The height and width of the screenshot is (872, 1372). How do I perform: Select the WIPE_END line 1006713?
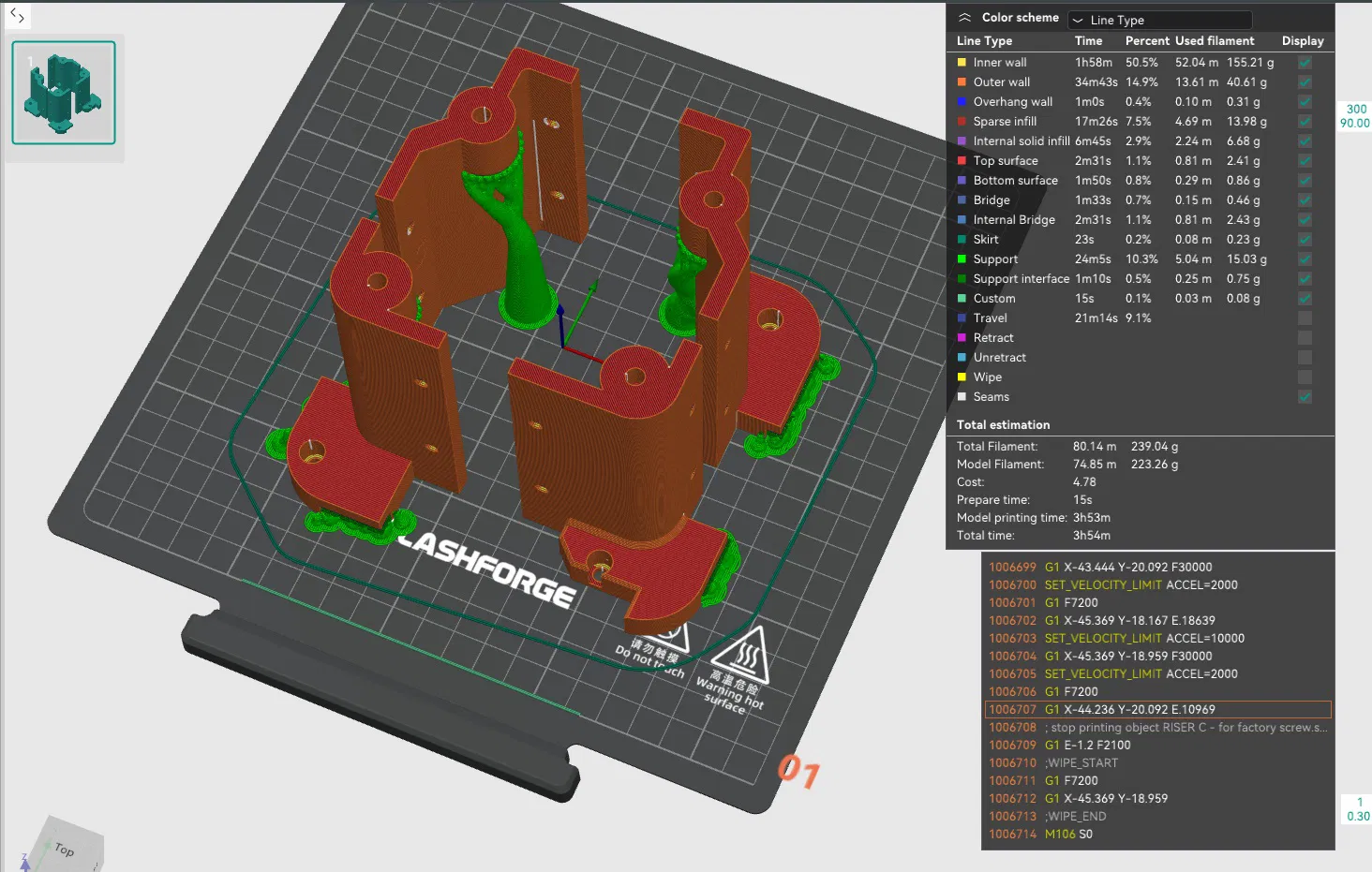(1158, 817)
